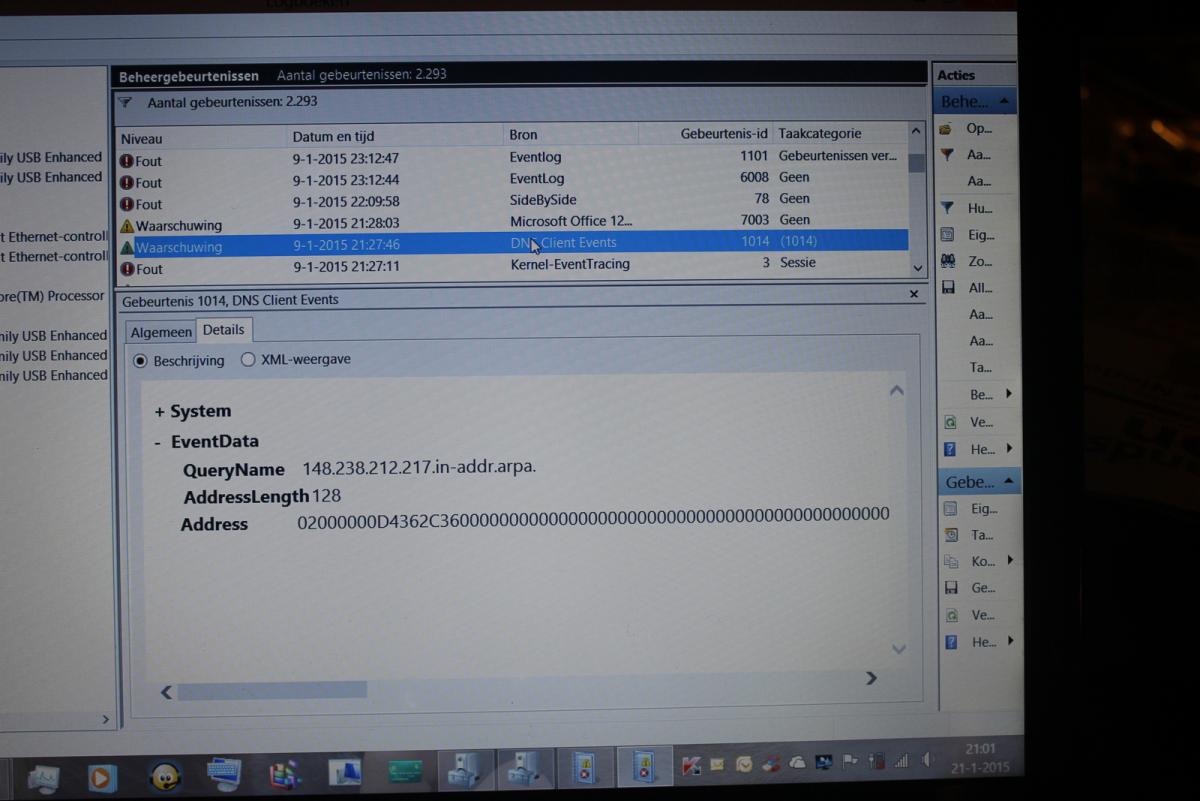This screenshot has height=801, width=1200.
Task: Switch to the Algemeen tab
Action: coord(161,332)
